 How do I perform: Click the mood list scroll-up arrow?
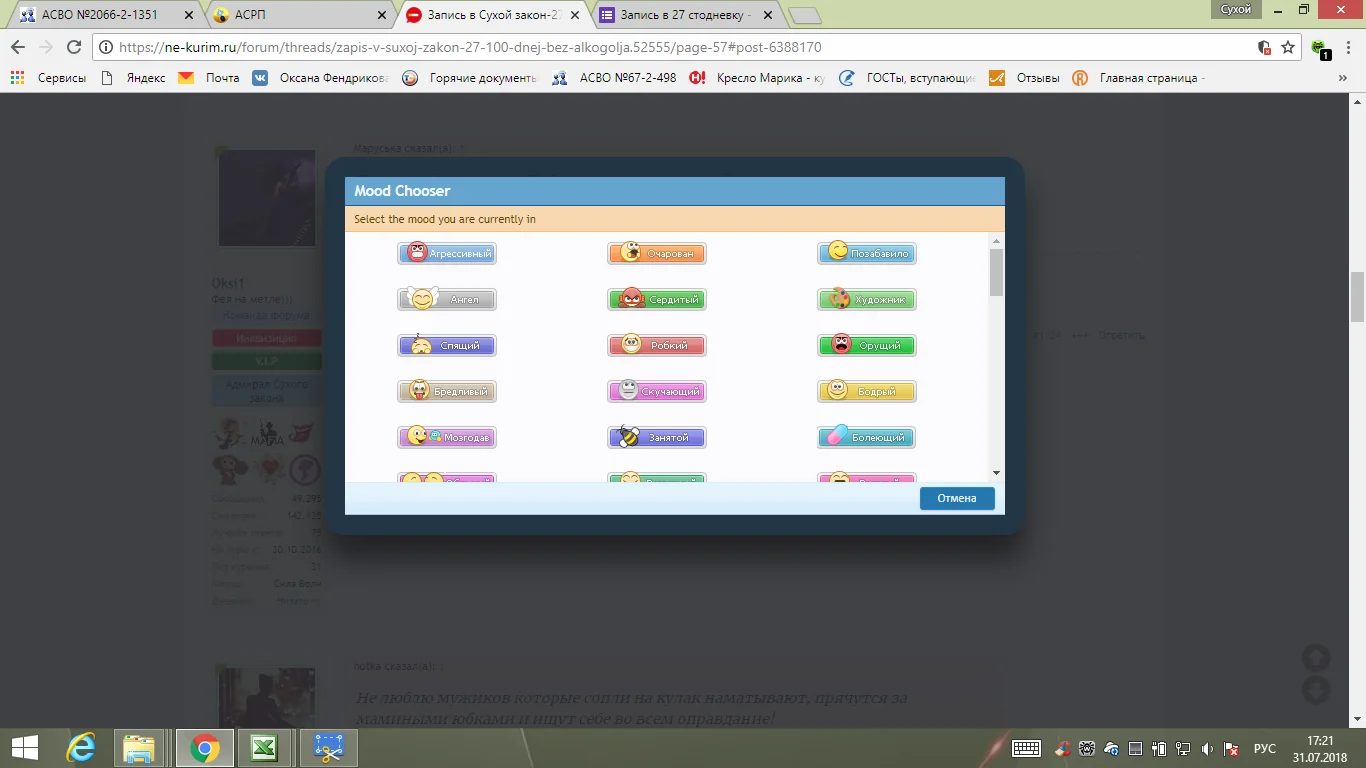point(996,241)
